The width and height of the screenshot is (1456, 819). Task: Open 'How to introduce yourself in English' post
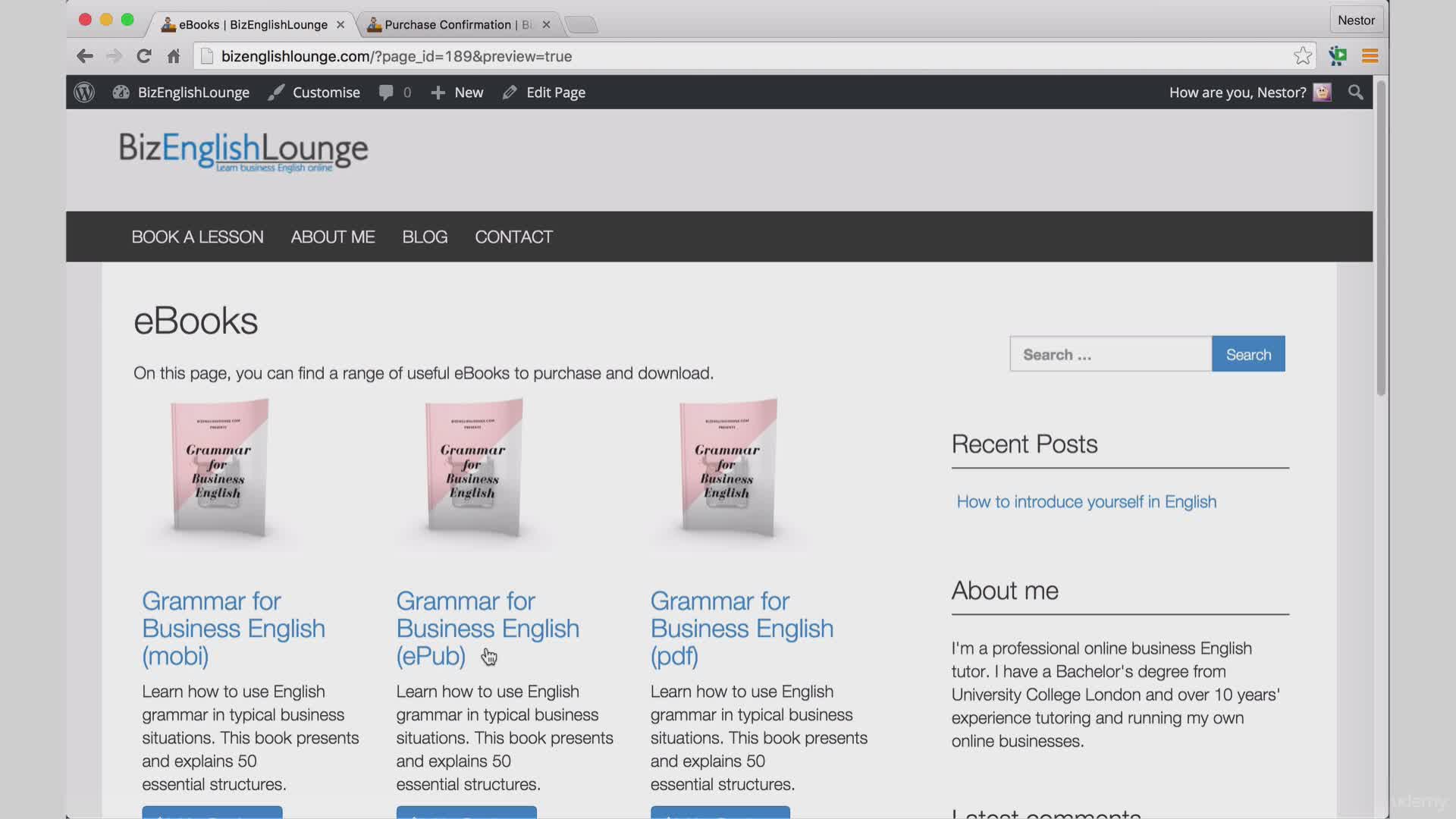coord(1086,502)
